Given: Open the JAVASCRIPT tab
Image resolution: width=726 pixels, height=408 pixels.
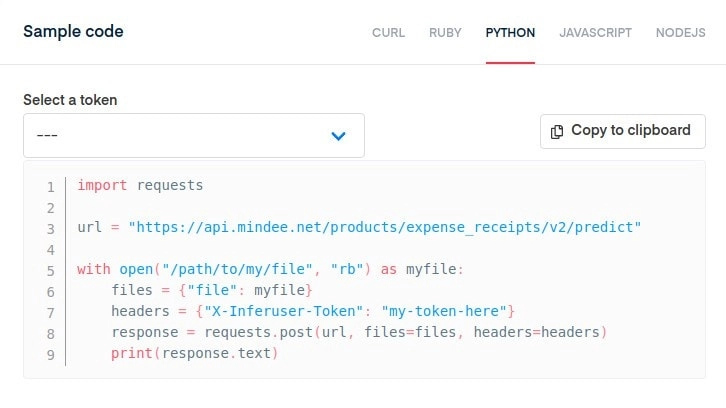Looking at the screenshot, I should pyautogui.click(x=595, y=33).
